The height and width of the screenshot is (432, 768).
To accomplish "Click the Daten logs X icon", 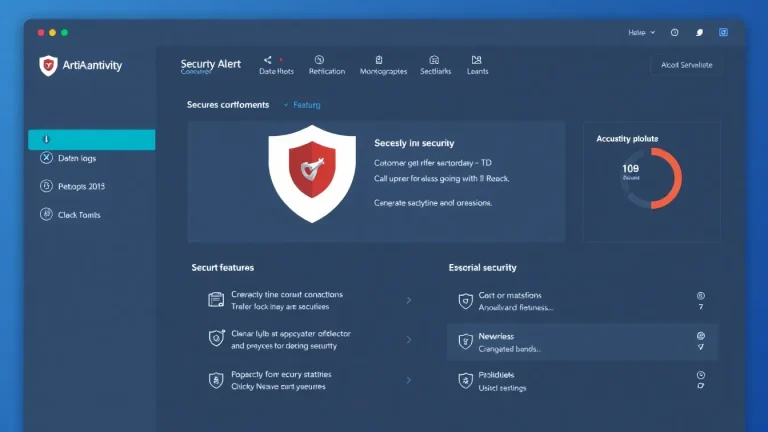I will coord(46,158).
